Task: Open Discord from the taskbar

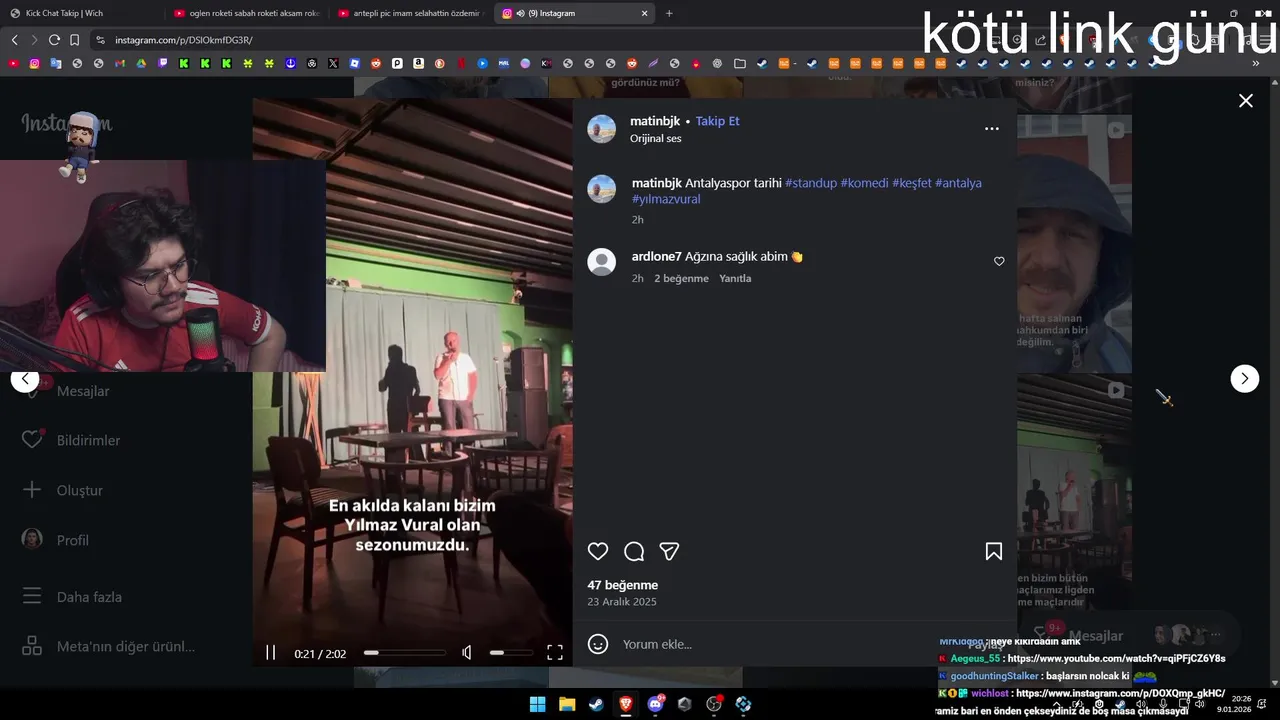Action: (655, 704)
